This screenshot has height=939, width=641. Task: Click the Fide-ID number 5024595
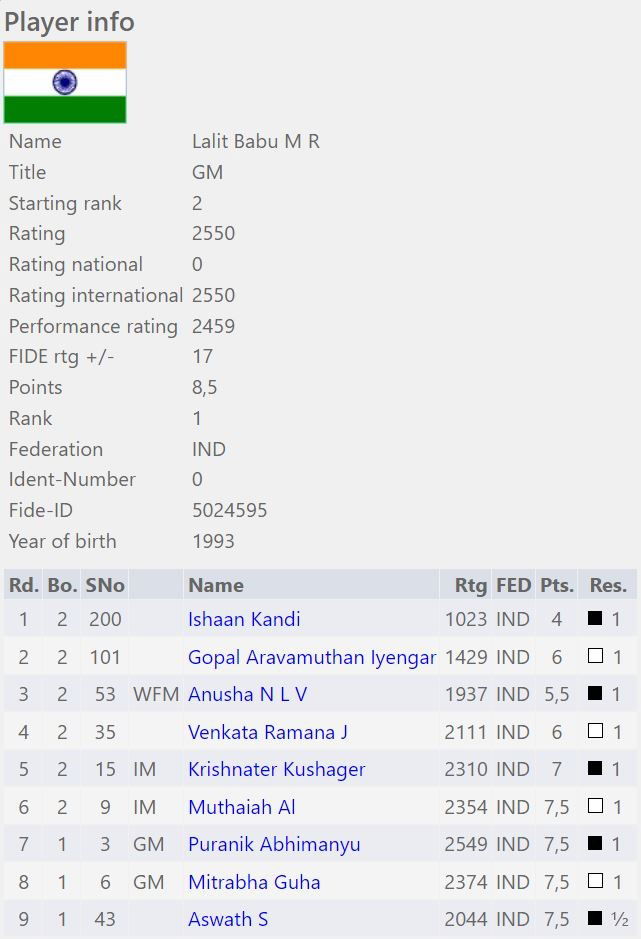pyautogui.click(x=229, y=510)
